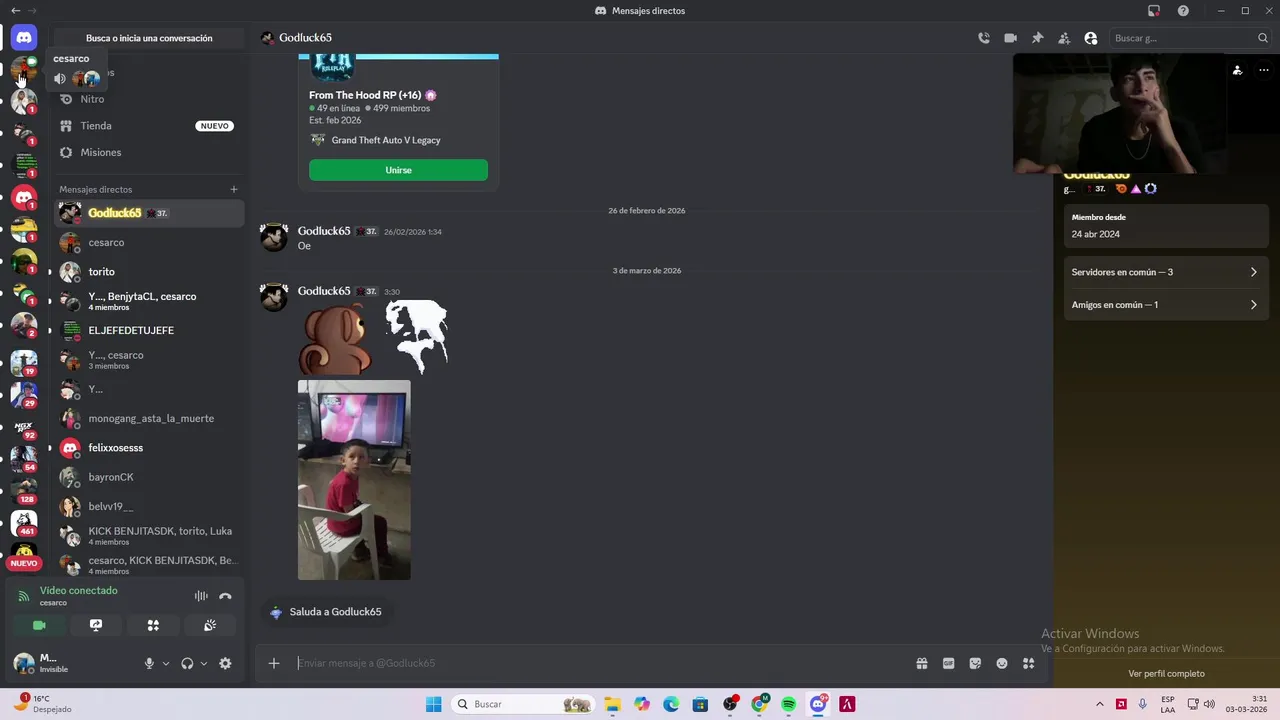Open the soundboard

(210, 625)
